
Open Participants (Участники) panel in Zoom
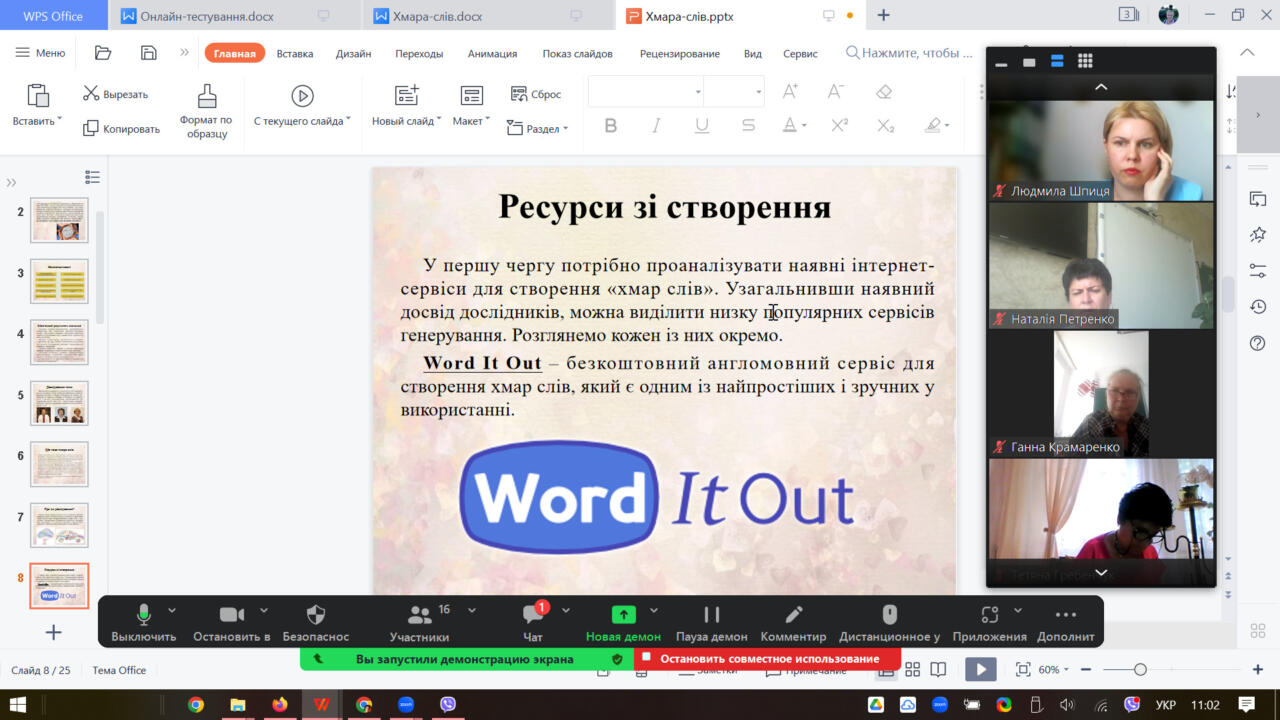coord(420,621)
